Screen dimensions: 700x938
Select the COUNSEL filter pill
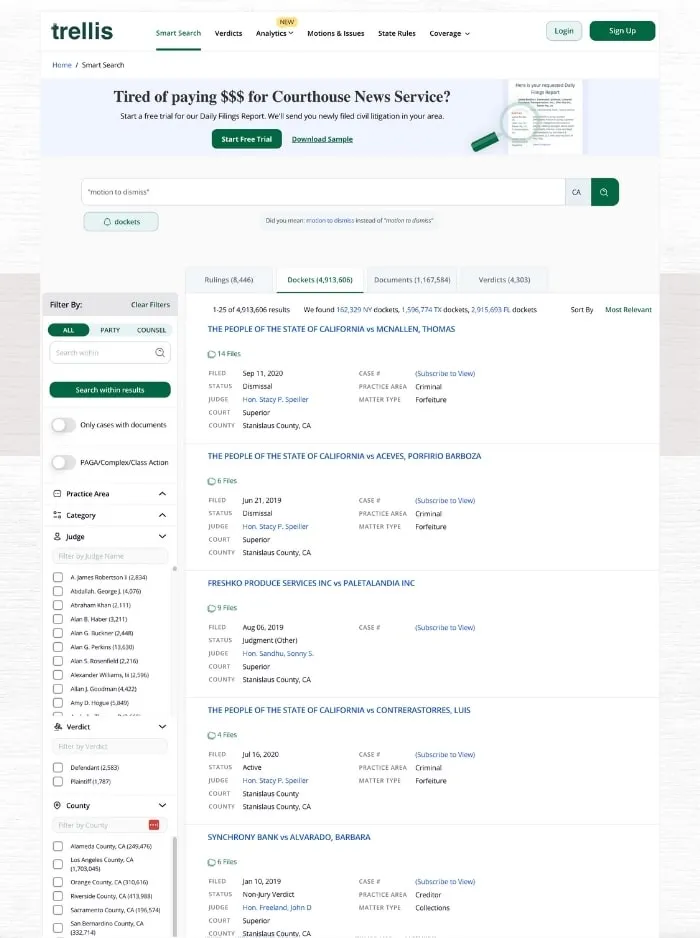151,330
